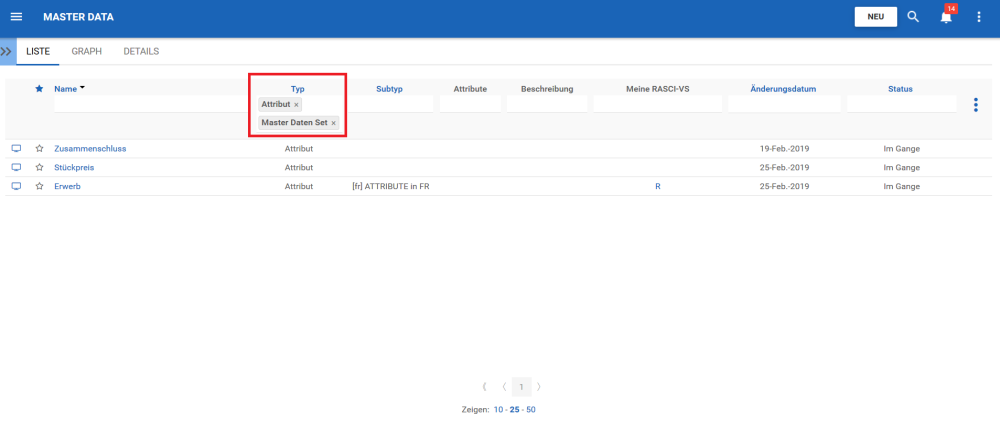
Task: Select page 1 in pagination
Action: (x=522, y=386)
